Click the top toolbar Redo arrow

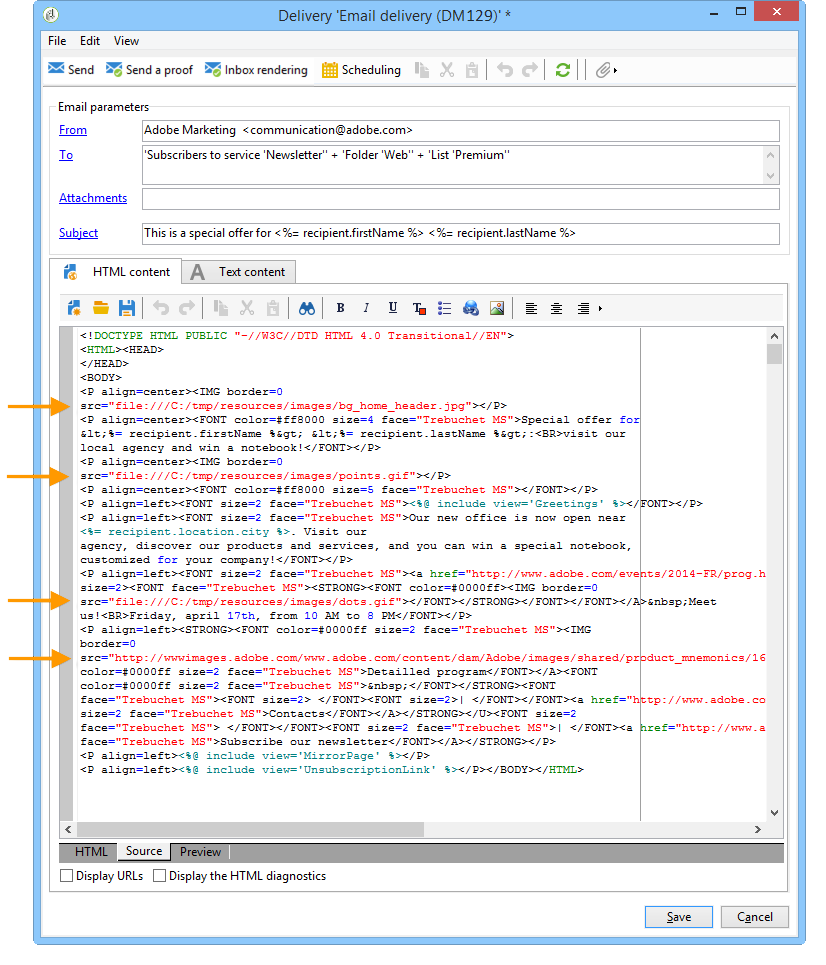[529, 70]
